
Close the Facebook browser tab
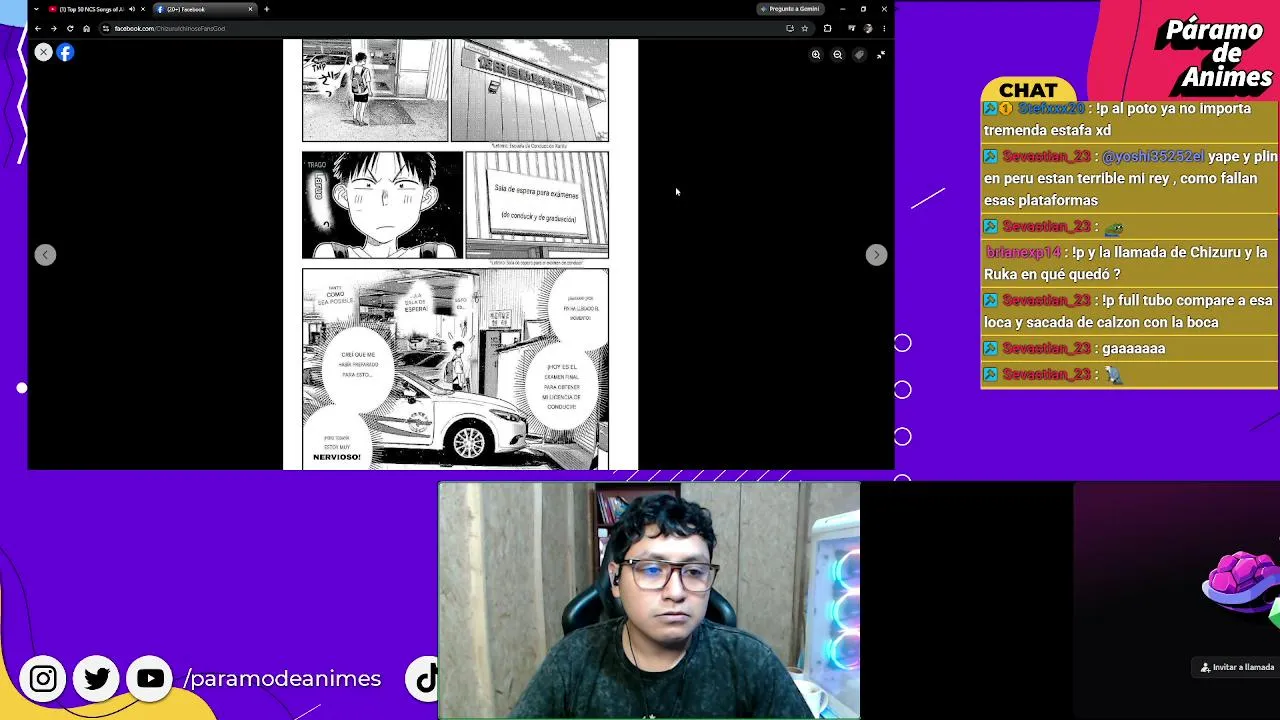coord(250,9)
